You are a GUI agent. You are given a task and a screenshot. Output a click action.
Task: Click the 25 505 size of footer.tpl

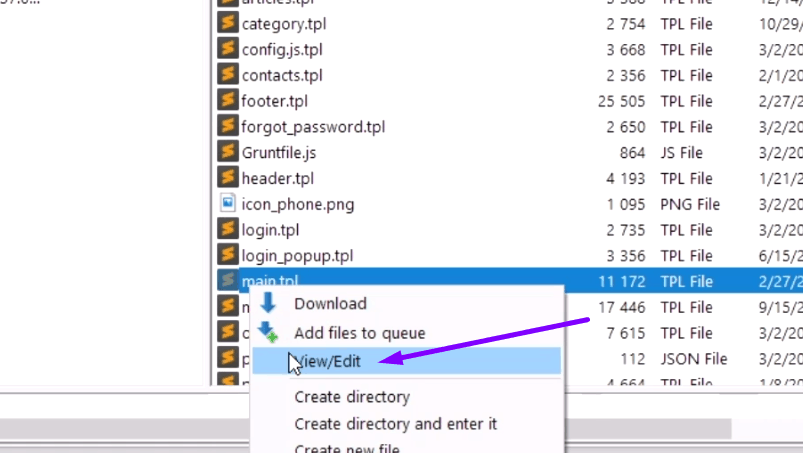coord(621,101)
